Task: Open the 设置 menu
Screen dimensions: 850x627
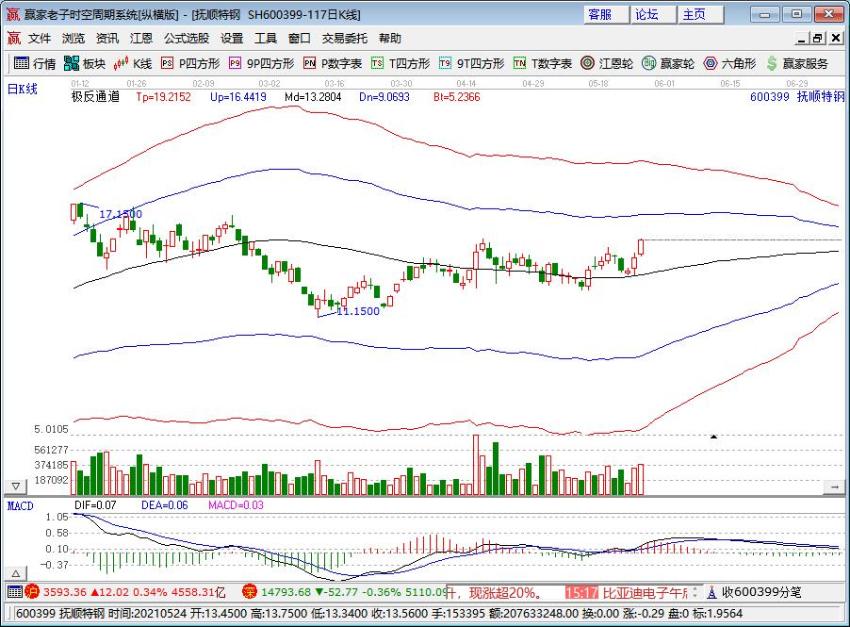Action: (232, 38)
